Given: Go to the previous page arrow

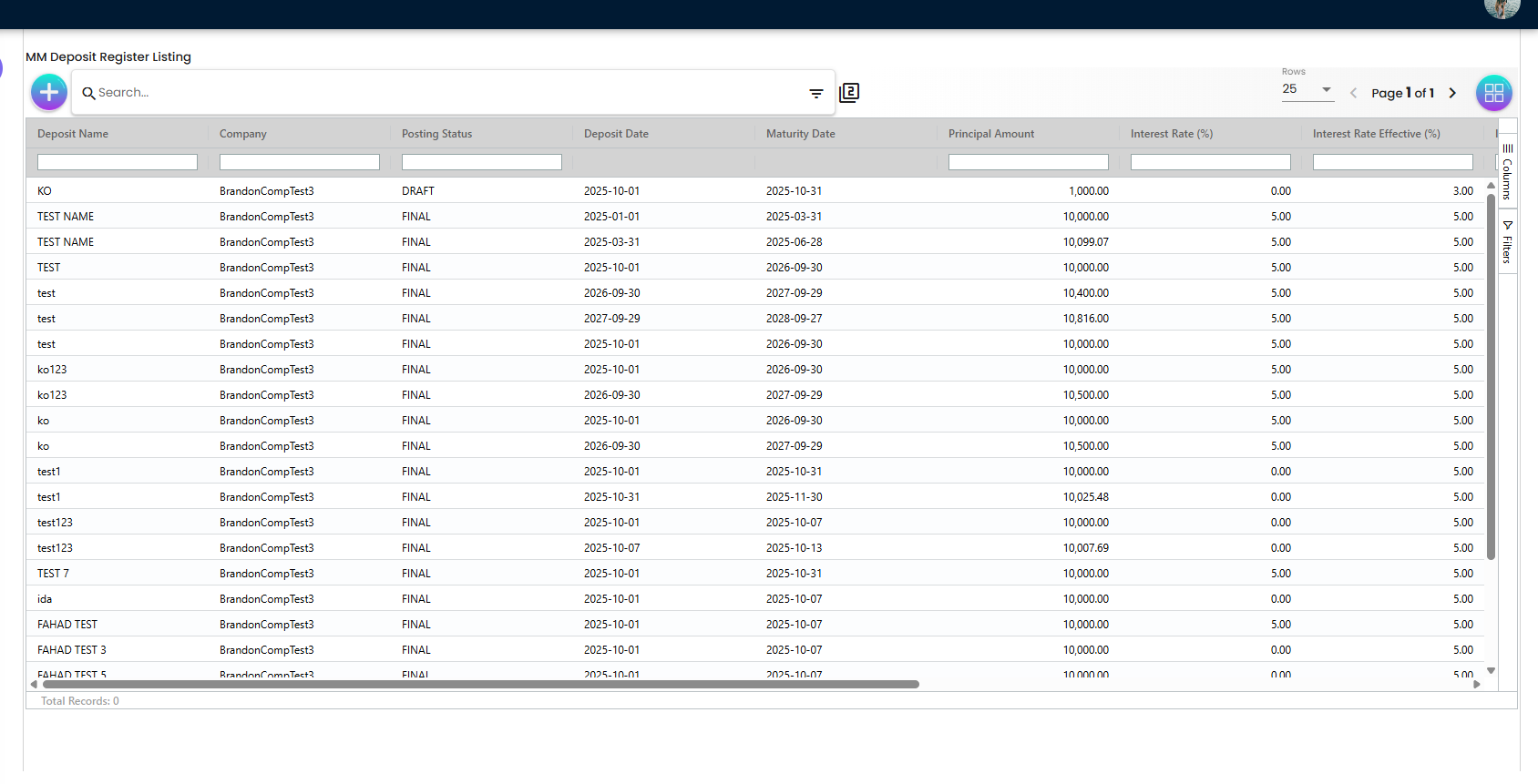Looking at the screenshot, I should pyautogui.click(x=1353, y=93).
